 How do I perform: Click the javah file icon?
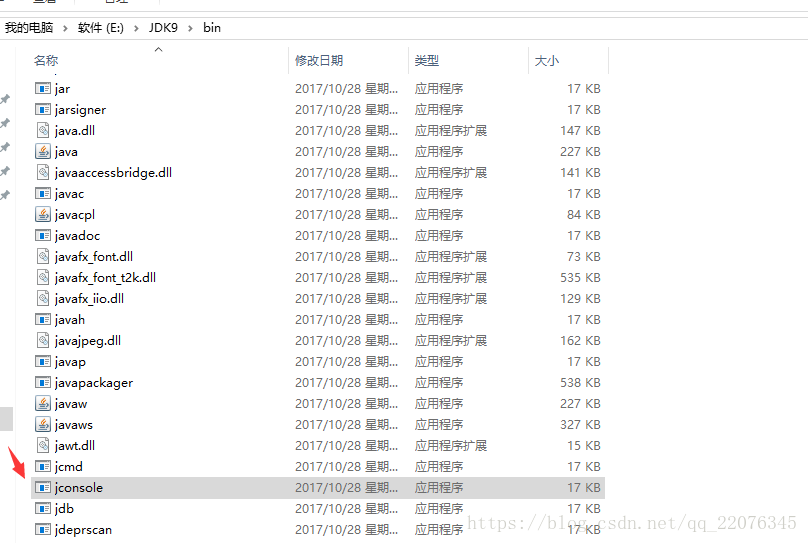43,319
